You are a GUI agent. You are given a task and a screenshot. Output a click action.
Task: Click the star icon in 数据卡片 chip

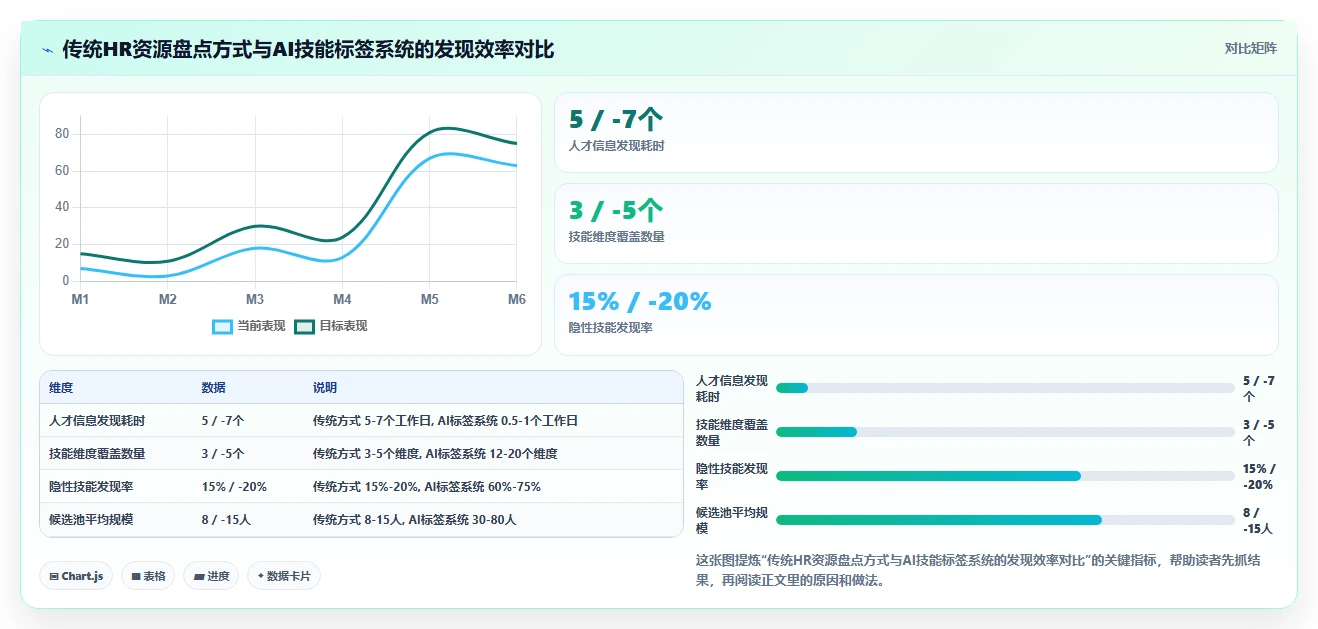coord(260,576)
